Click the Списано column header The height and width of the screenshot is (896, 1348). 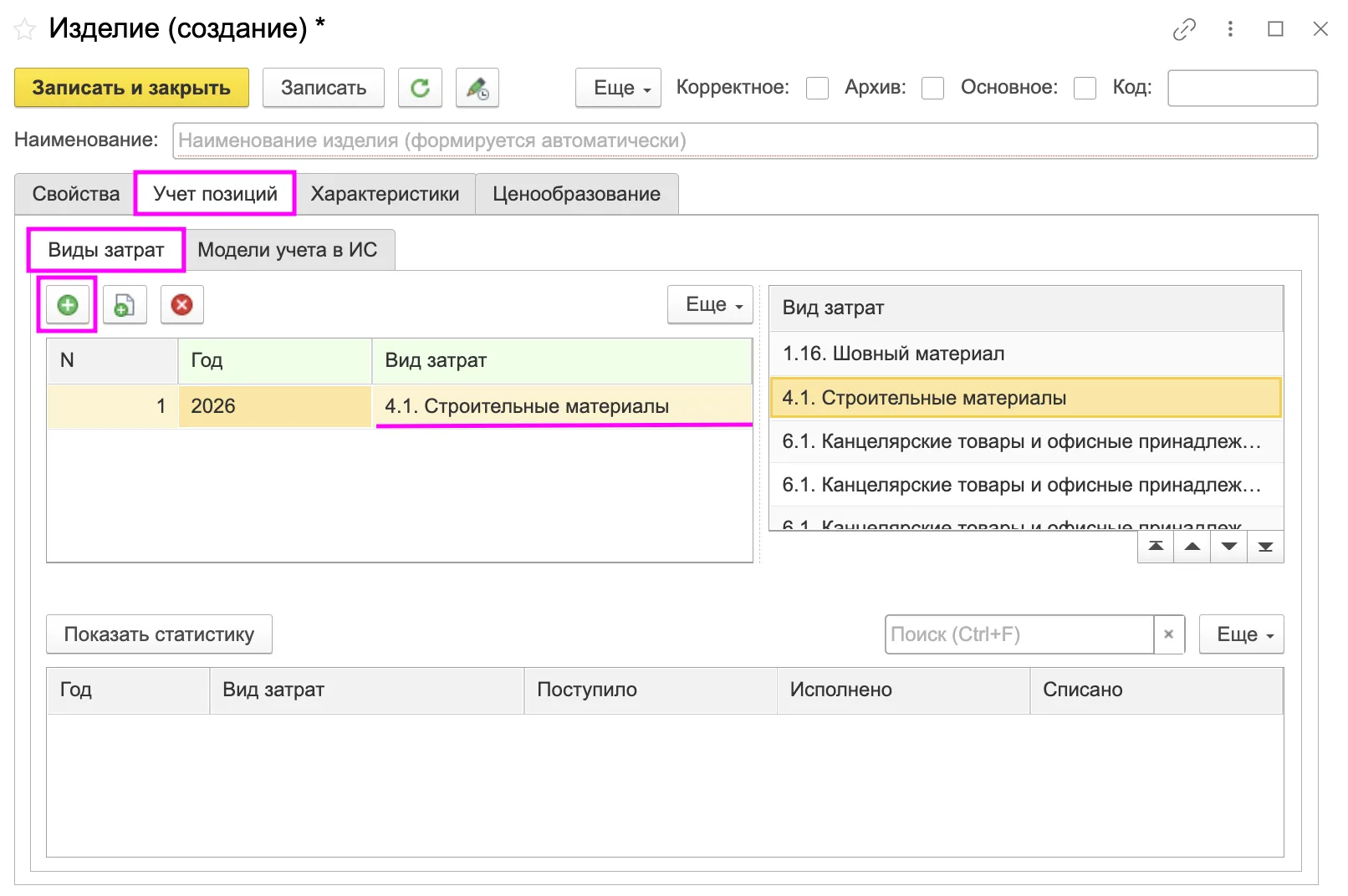(x=1157, y=690)
